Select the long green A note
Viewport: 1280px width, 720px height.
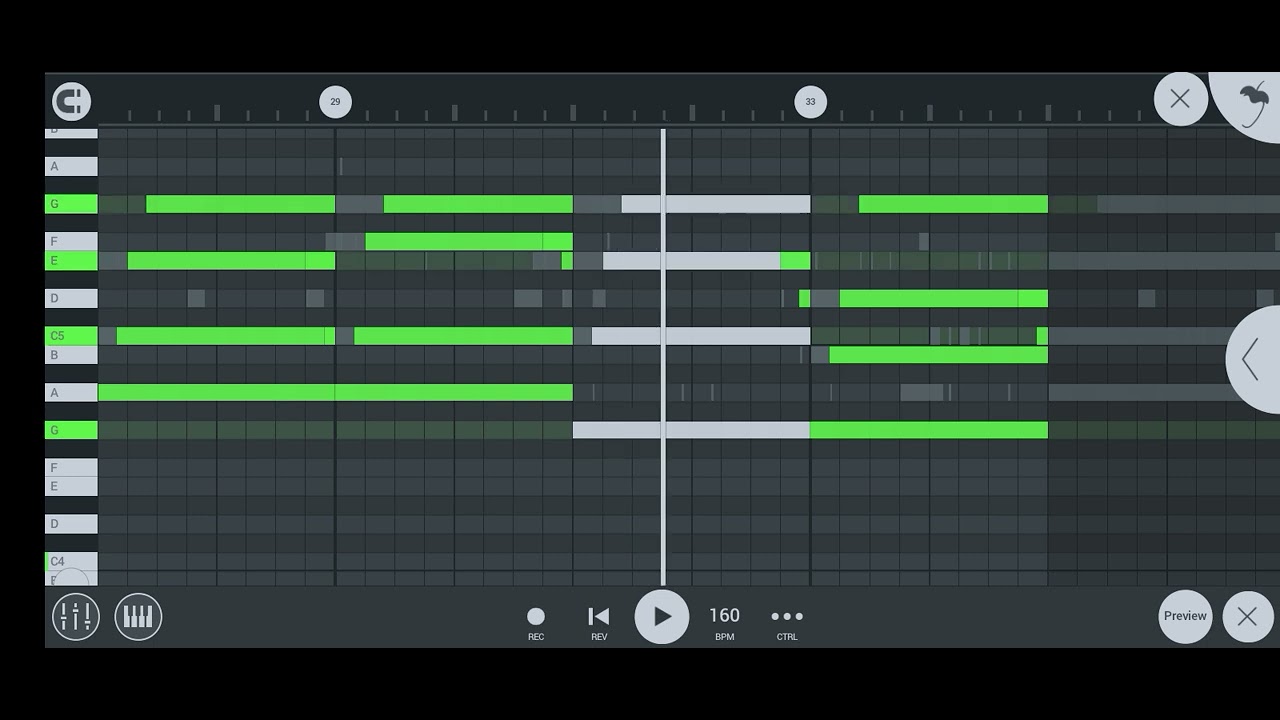pos(335,393)
